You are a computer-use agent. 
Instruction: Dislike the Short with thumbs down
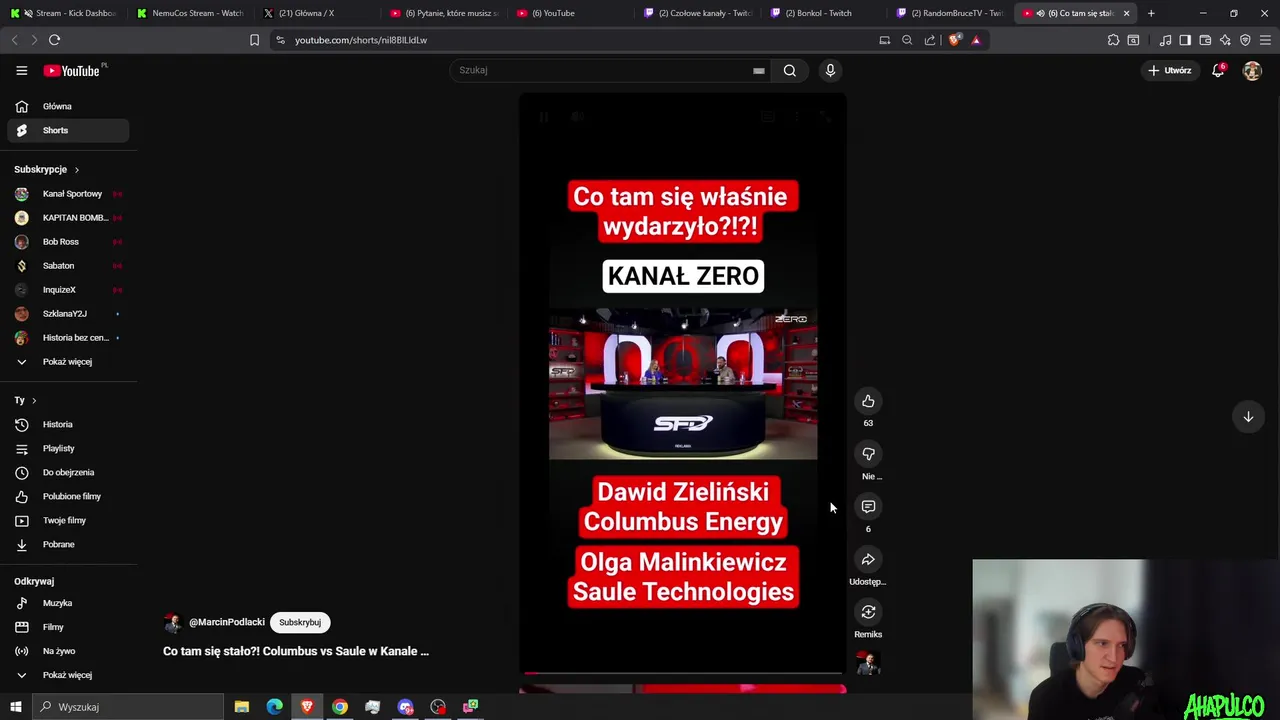coord(868,454)
